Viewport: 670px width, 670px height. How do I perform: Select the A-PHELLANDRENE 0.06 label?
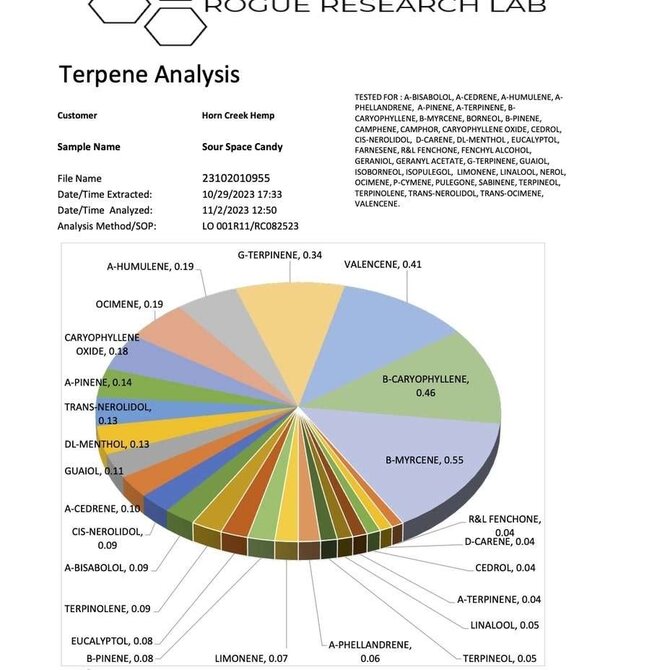click(370, 652)
